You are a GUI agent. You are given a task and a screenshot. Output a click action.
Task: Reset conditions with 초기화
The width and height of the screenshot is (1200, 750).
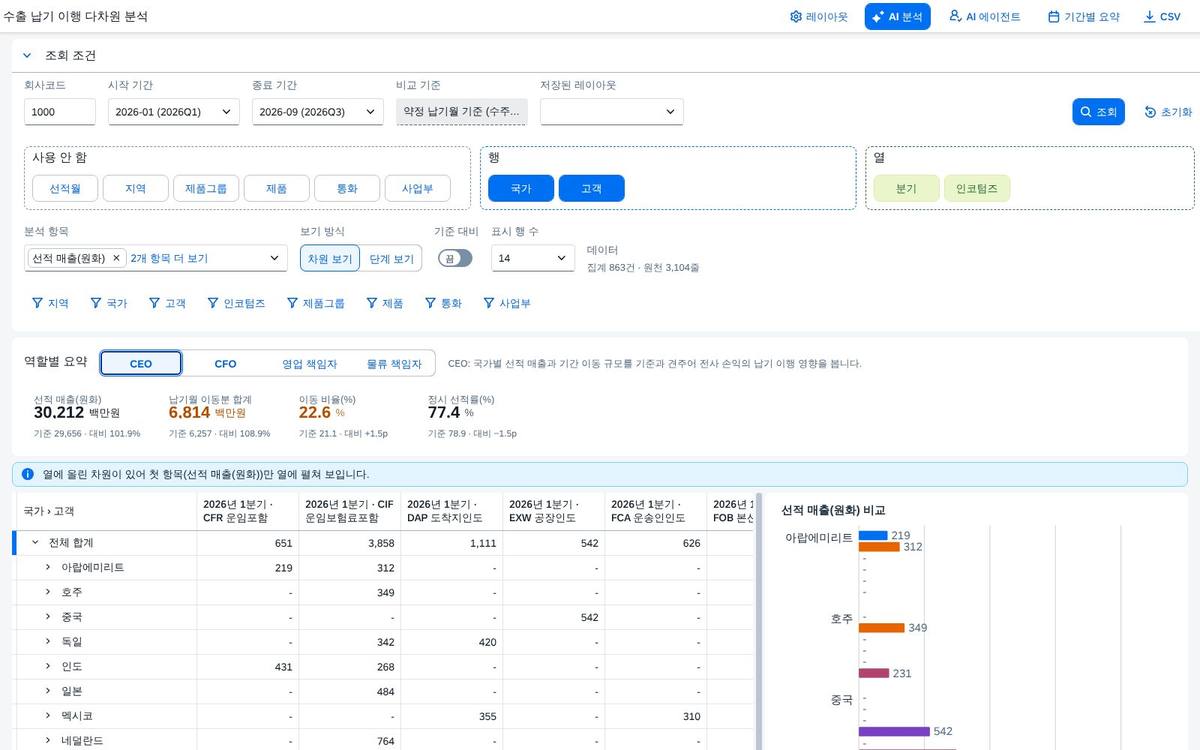(x=1168, y=112)
